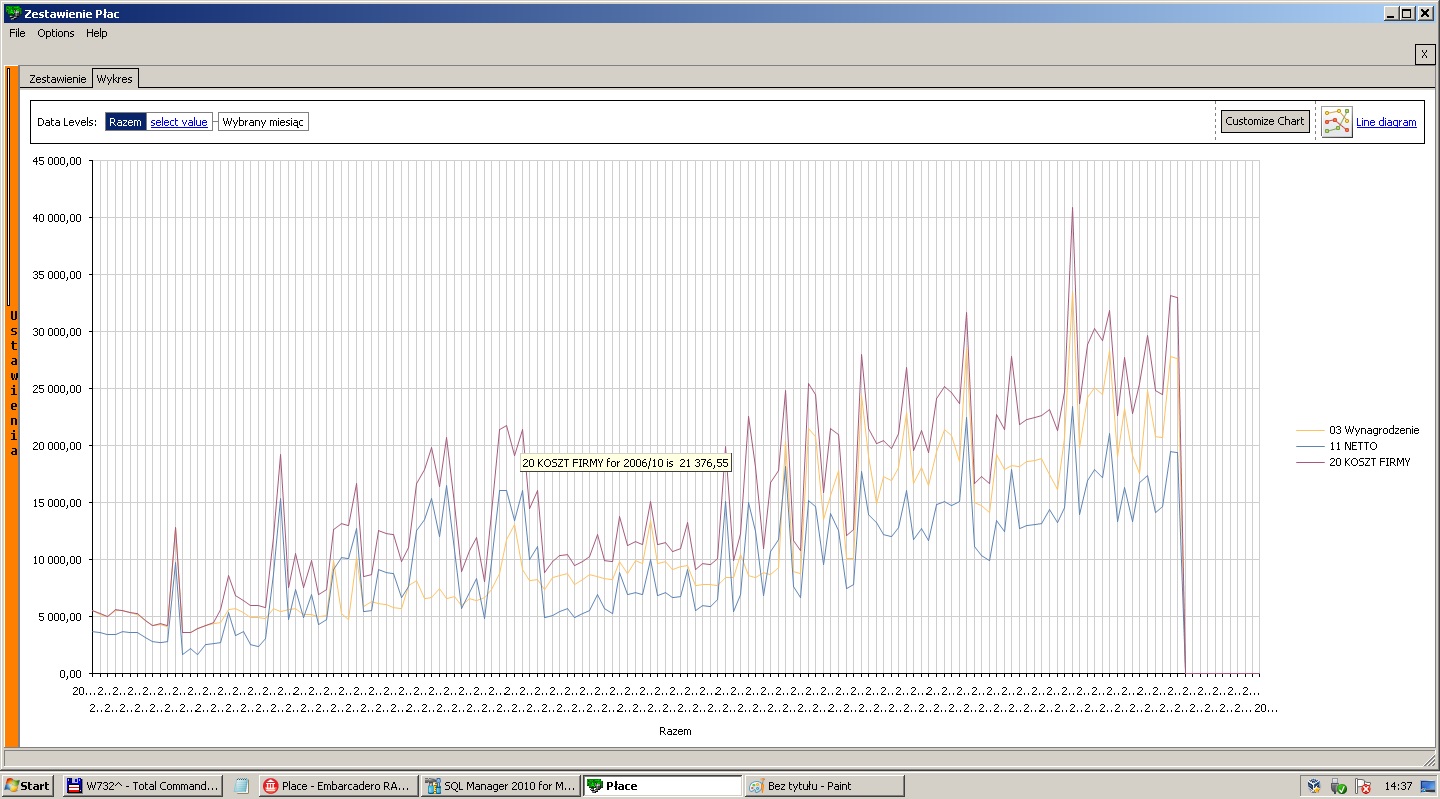Image resolution: width=1440 pixels, height=799 pixels.
Task: Switch to the Zestawienie tab
Action: click(57, 79)
